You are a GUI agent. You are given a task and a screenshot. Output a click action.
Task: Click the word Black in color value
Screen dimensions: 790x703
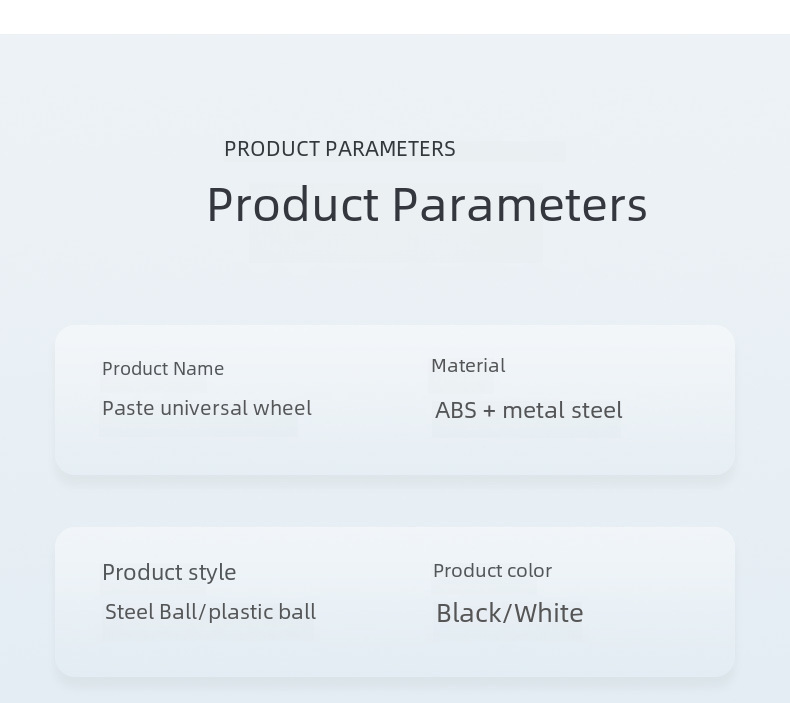click(470, 613)
